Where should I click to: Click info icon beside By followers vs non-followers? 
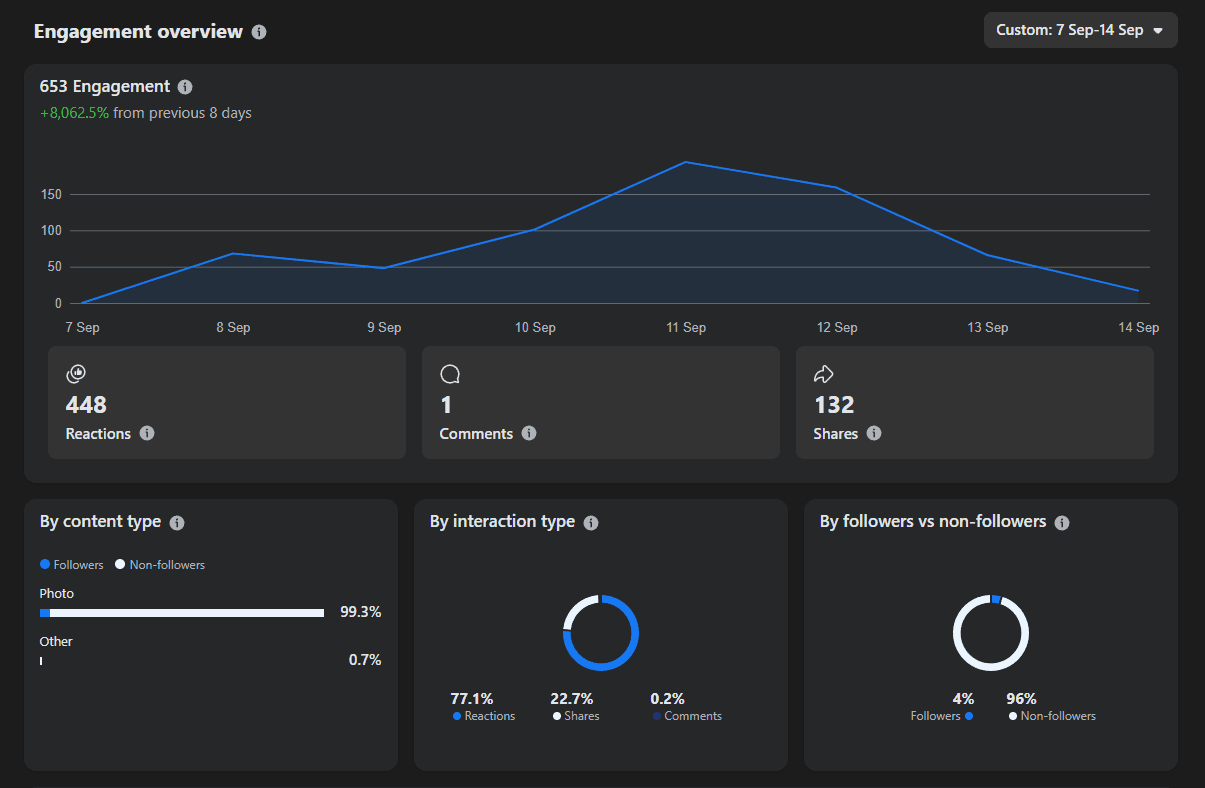click(x=1062, y=523)
